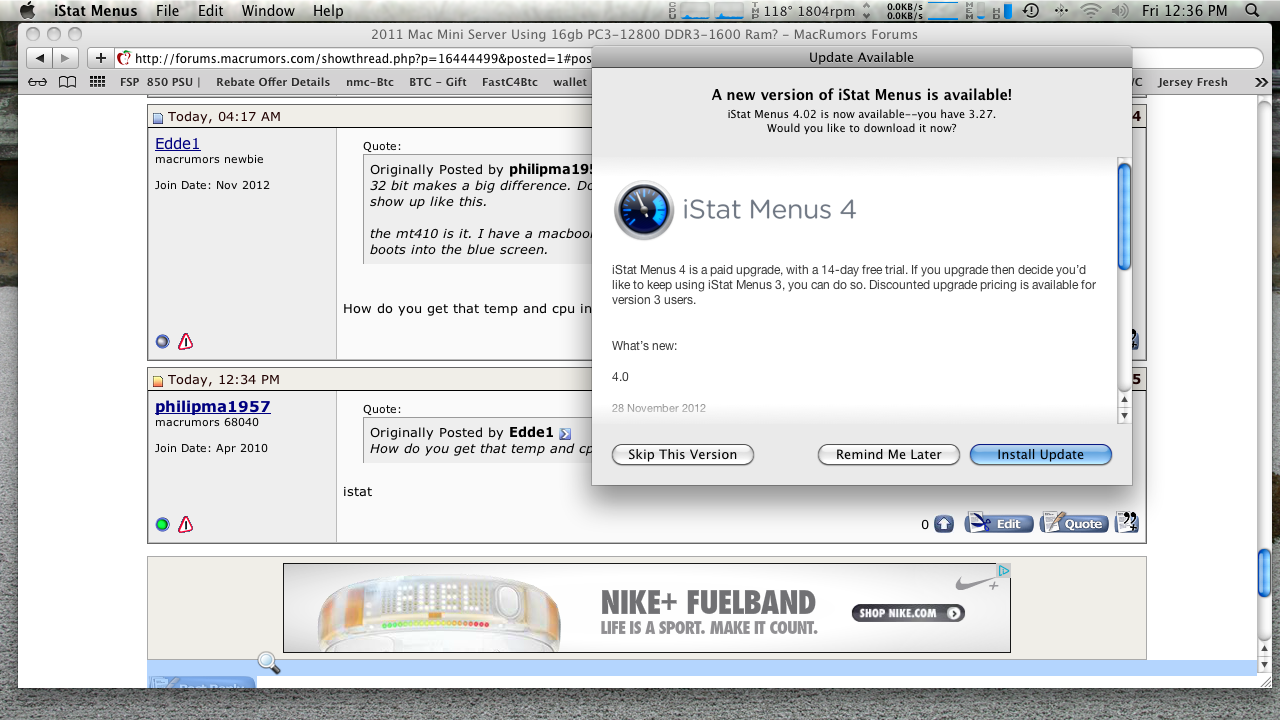Viewport: 1280px width, 720px height.
Task: Open Reading List glasses icon
Action: [x=37, y=82]
